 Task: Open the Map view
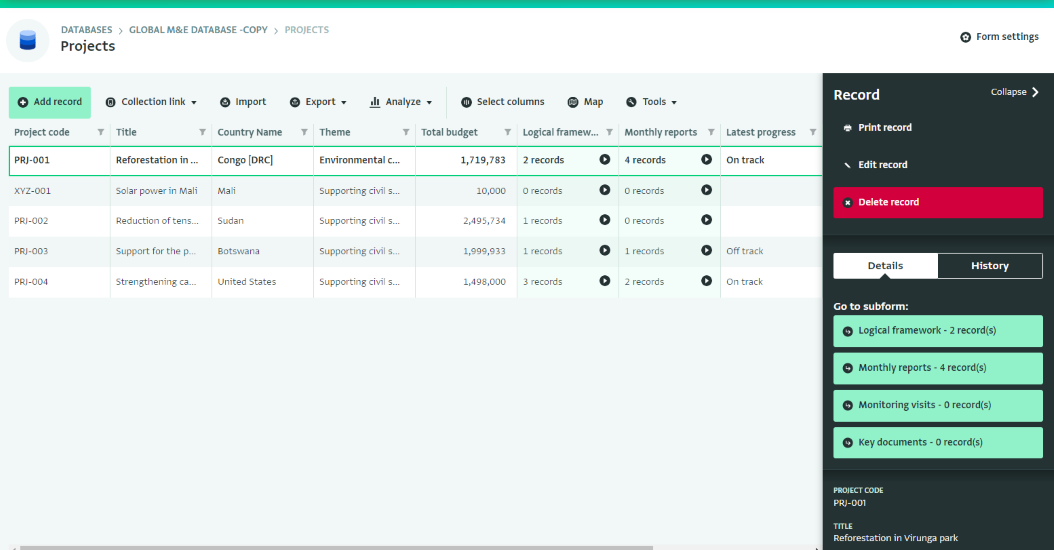(x=585, y=102)
